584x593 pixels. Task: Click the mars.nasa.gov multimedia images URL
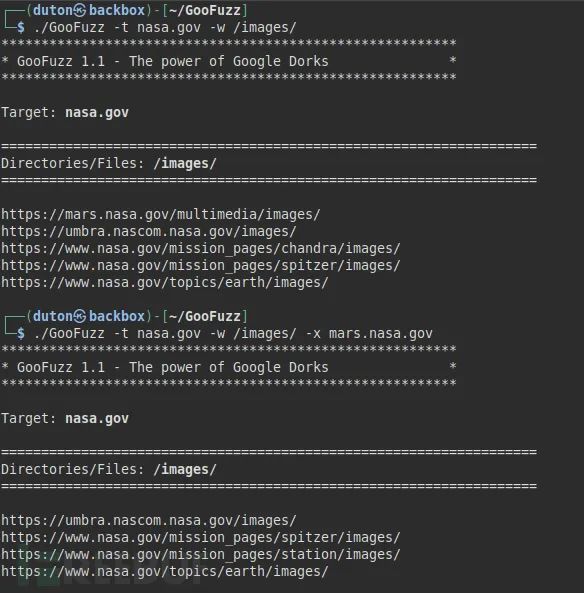point(161,214)
